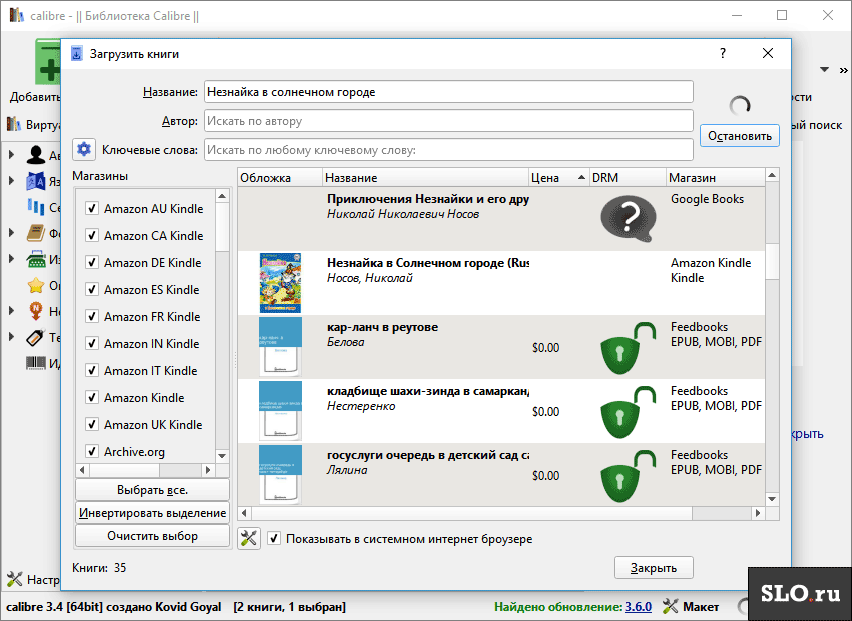Click Tags icon in main sidebar
The width and height of the screenshot is (852, 621).
click(x=36, y=337)
